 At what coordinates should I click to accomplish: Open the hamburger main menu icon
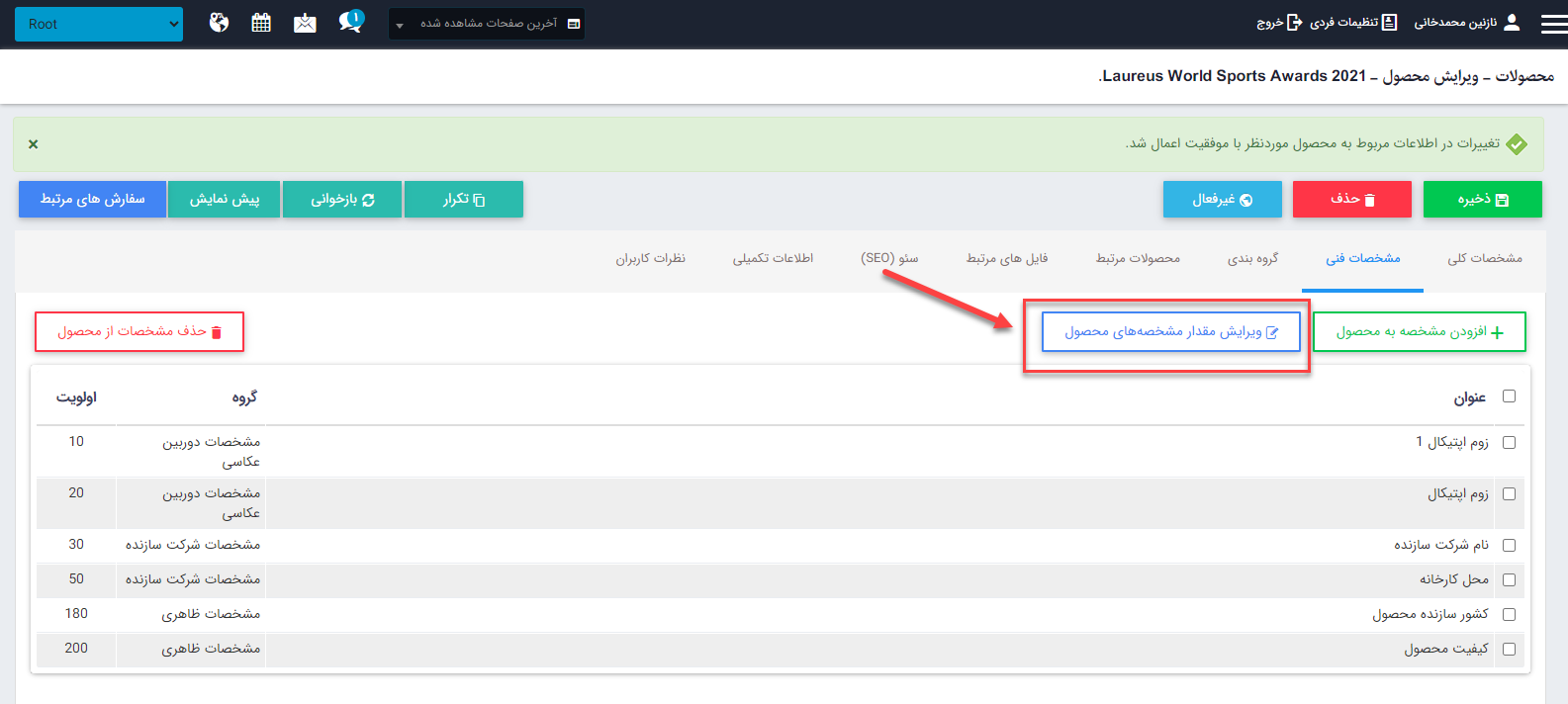pos(1553,24)
